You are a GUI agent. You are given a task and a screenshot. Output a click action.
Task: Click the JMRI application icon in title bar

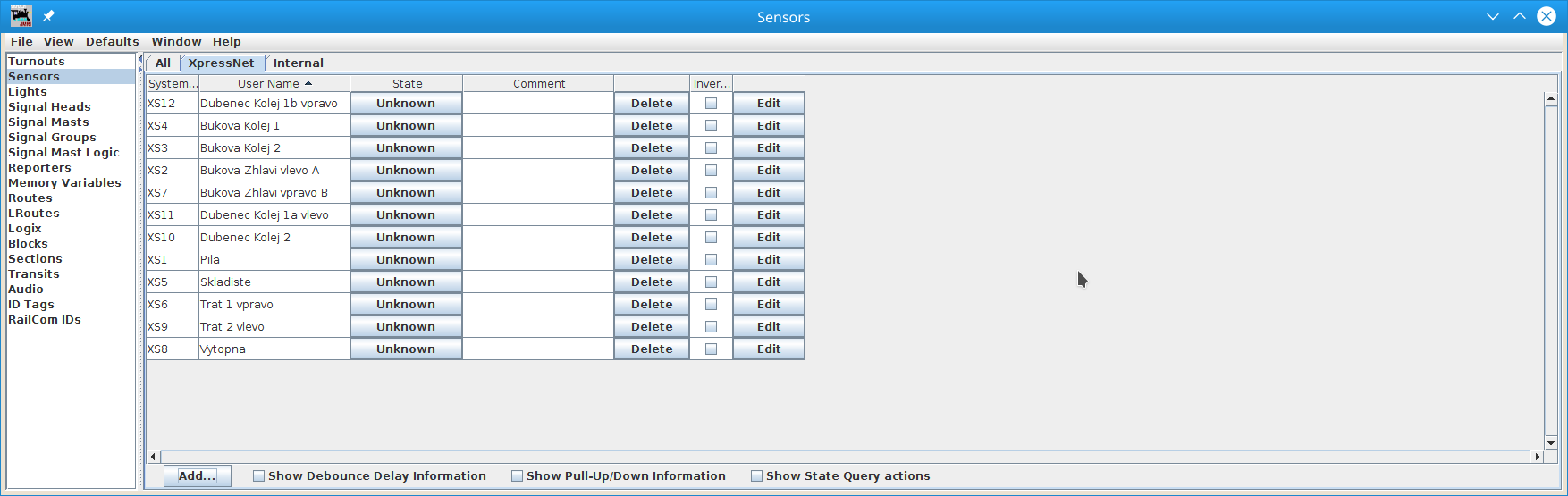pos(21,16)
